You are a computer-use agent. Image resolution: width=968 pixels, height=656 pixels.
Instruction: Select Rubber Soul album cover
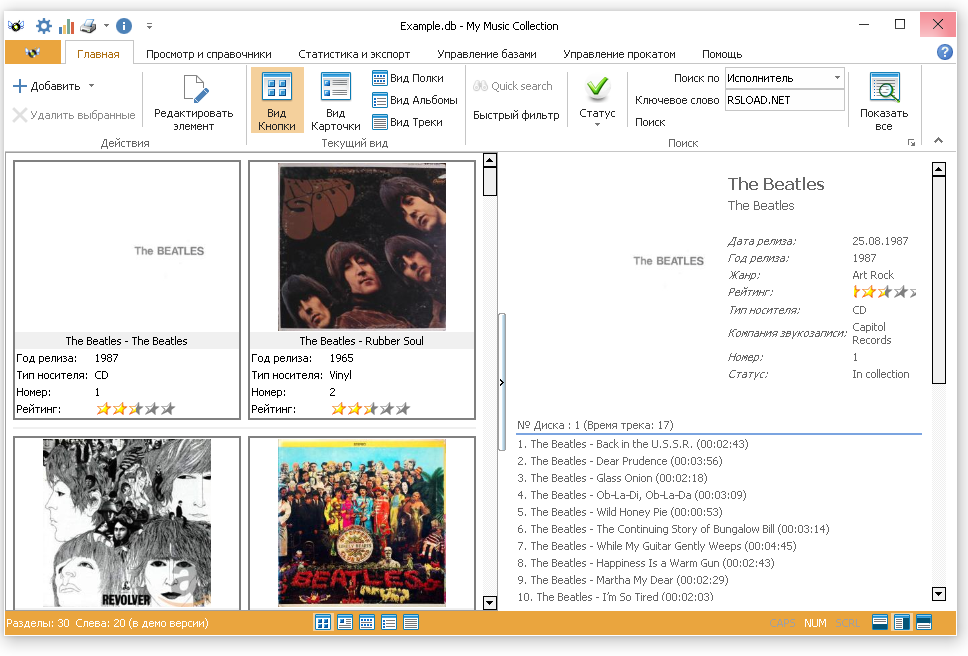(x=362, y=247)
